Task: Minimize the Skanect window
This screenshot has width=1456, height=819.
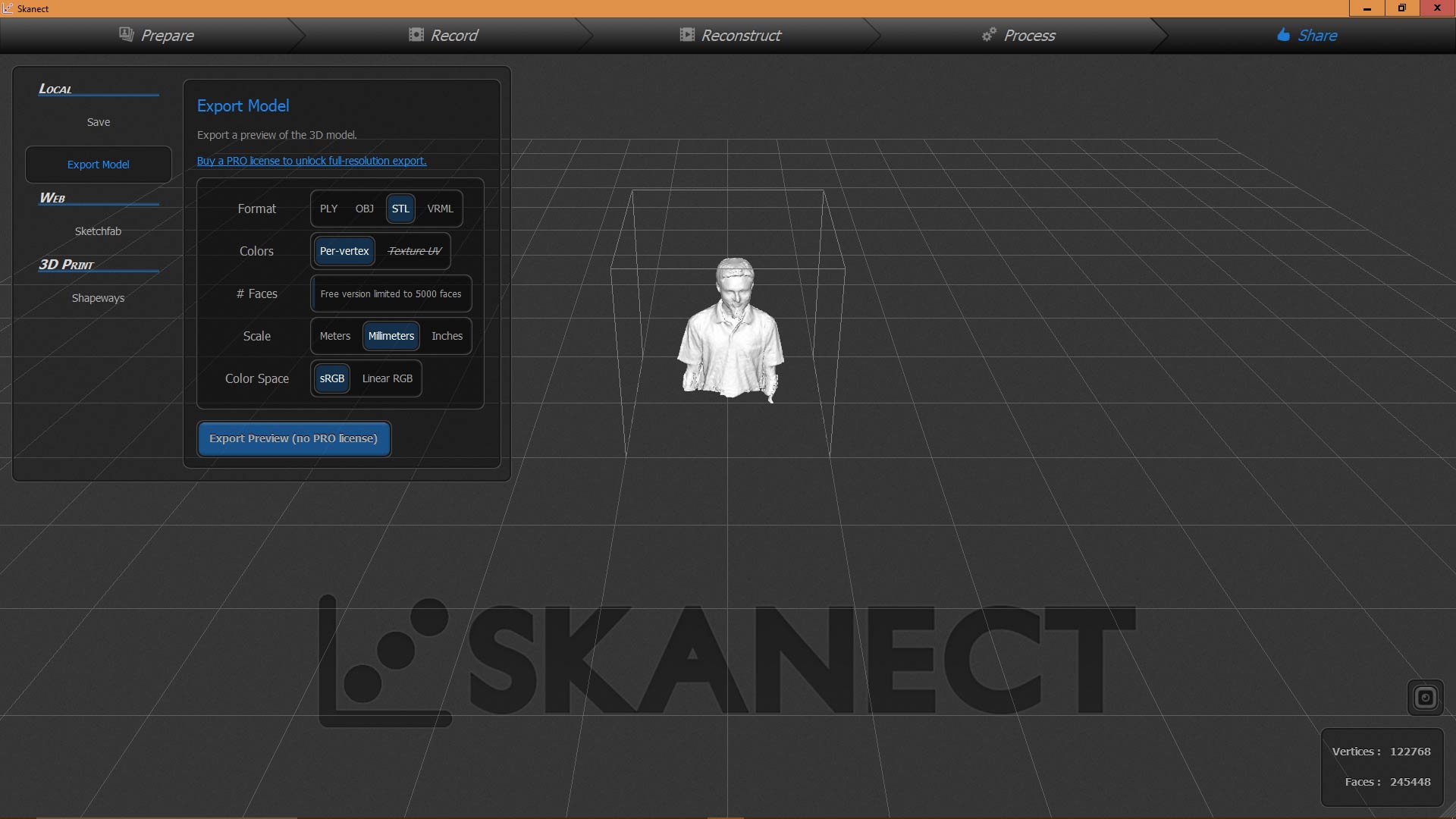Action: tap(1367, 8)
